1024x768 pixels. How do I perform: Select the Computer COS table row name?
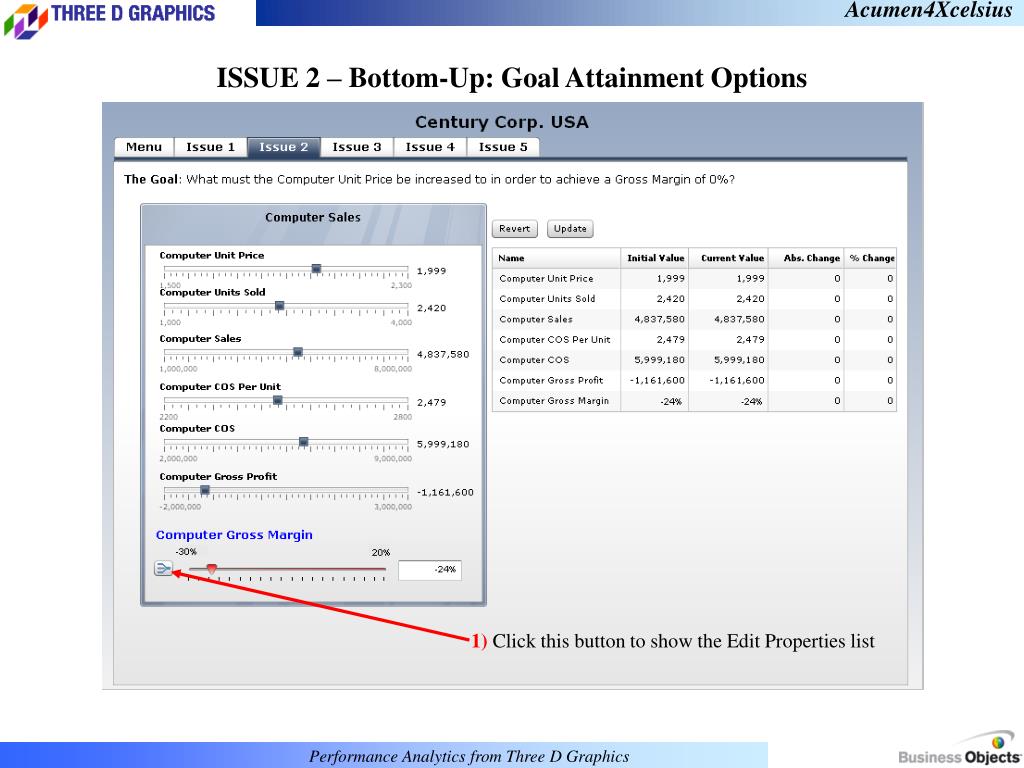(534, 360)
